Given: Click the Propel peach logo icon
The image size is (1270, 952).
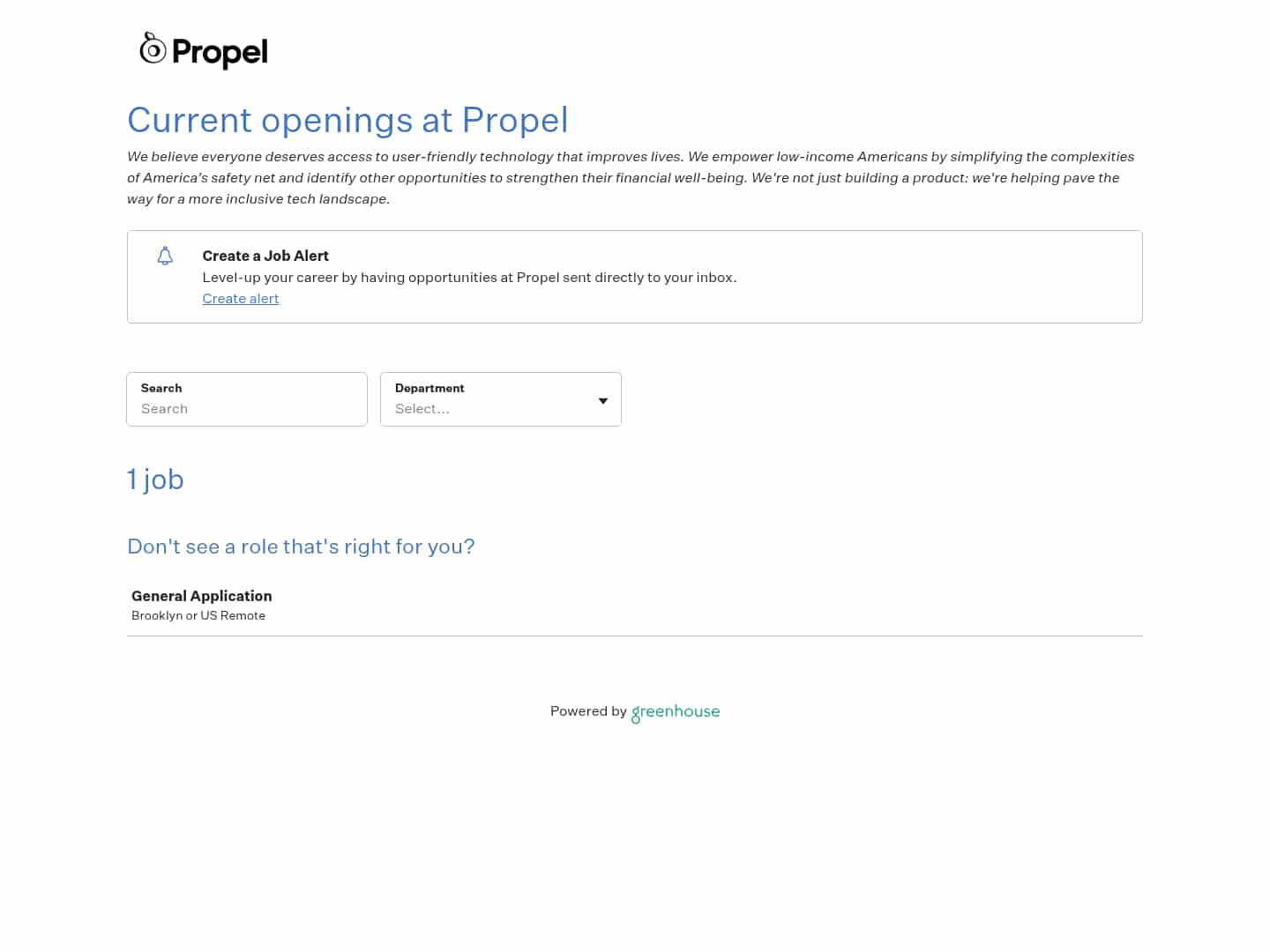Looking at the screenshot, I should pyautogui.click(x=153, y=49).
